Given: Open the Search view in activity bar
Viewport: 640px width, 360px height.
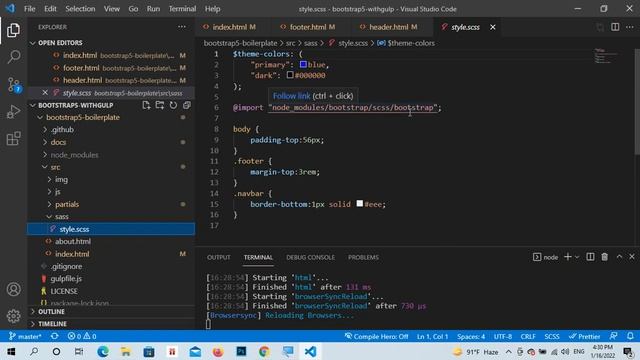Looking at the screenshot, I should 13,57.
